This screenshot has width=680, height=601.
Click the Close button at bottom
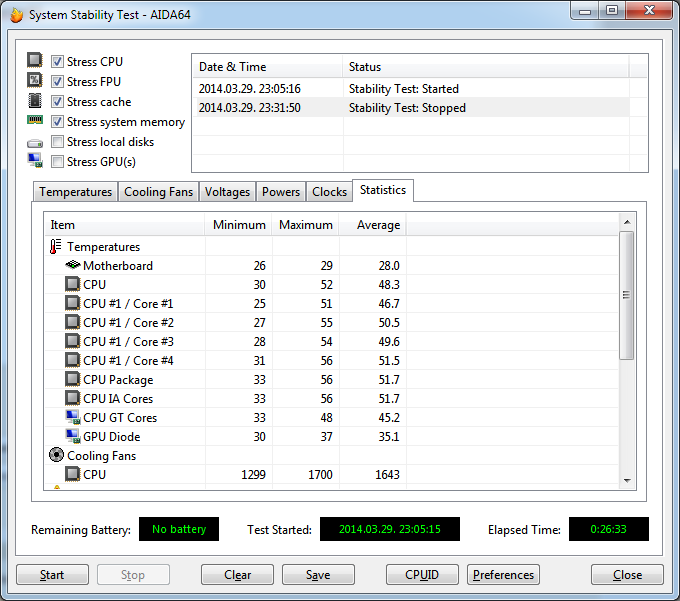[627, 575]
